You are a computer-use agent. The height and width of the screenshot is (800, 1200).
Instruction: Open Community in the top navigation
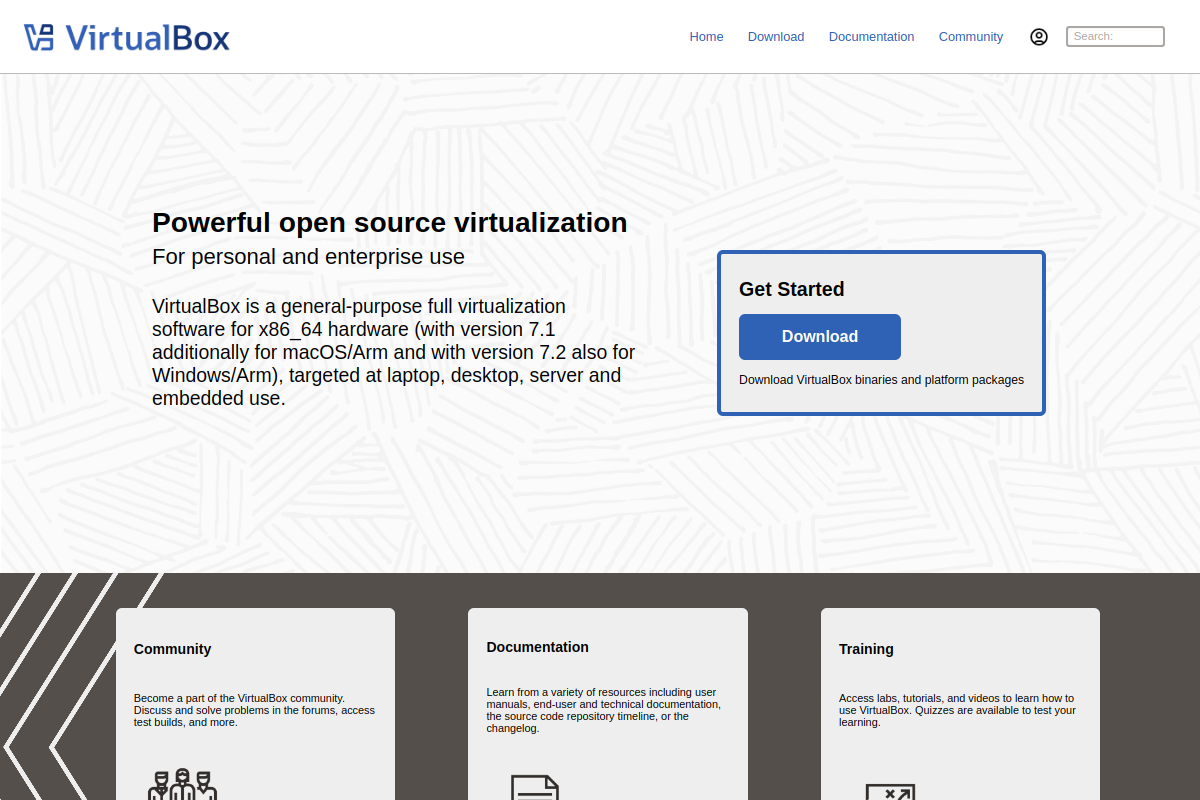pyautogui.click(x=970, y=37)
